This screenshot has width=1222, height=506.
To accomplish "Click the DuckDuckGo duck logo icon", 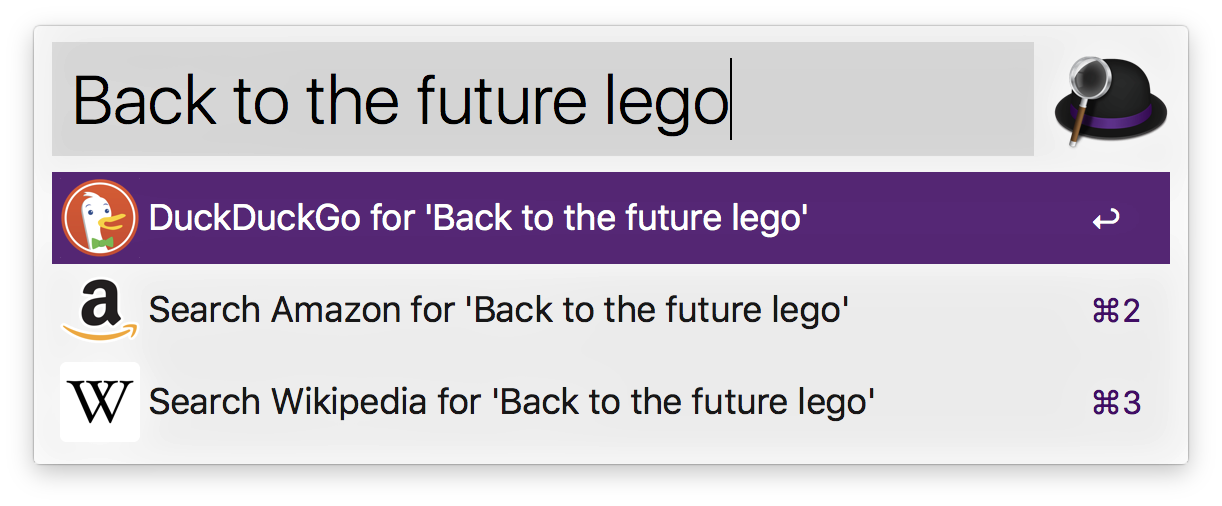I will point(100,218).
